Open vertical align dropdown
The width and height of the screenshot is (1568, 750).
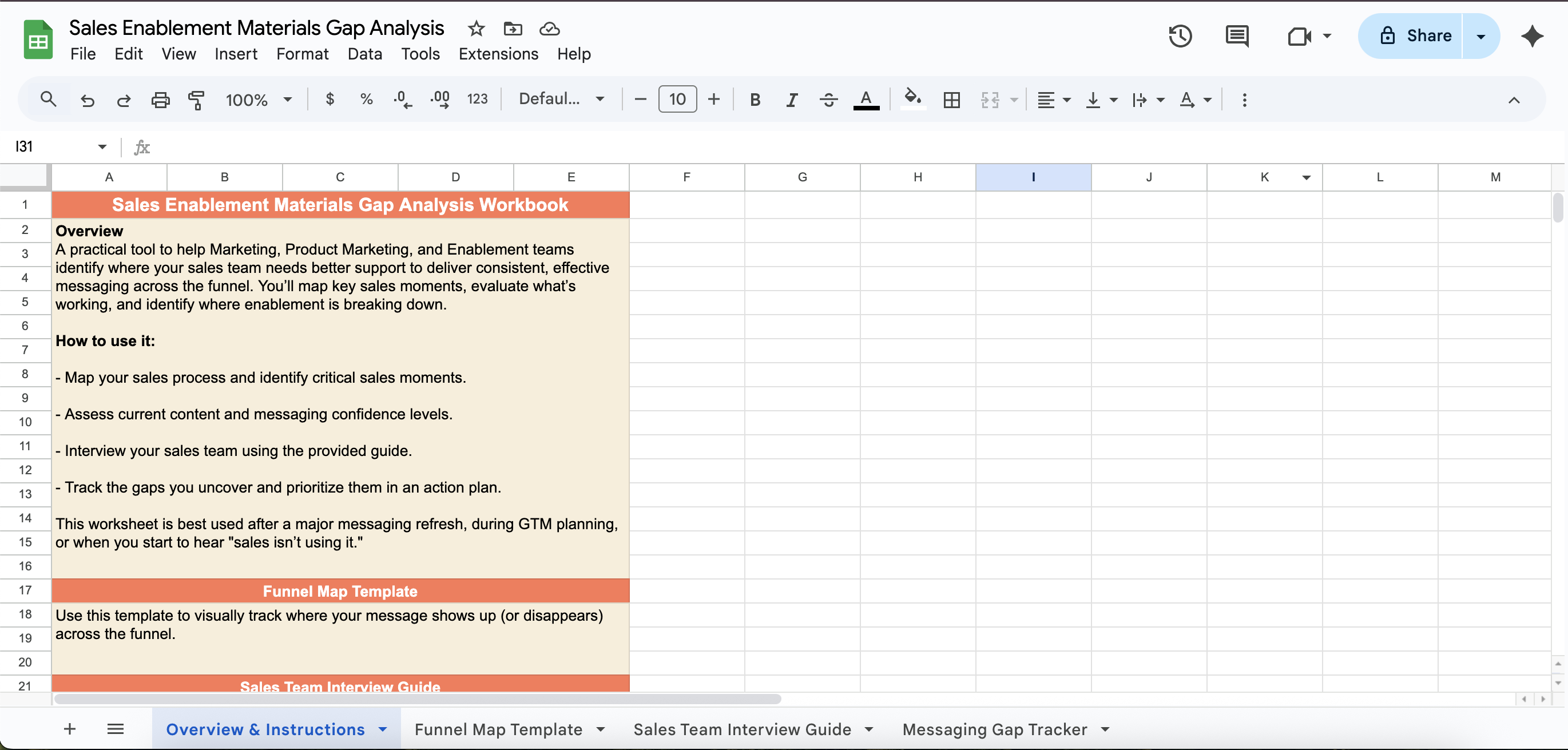click(1101, 99)
